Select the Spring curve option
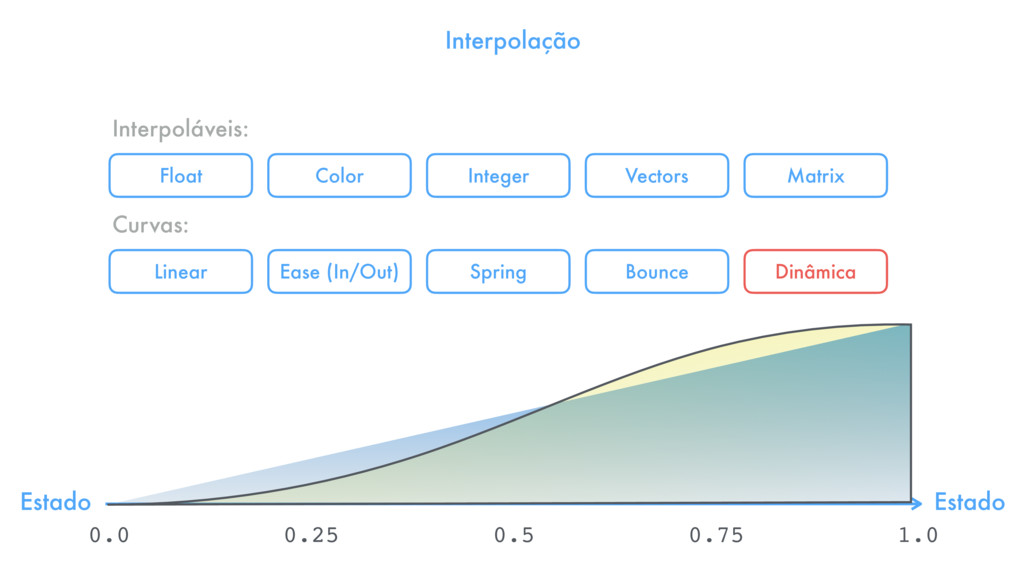 498,272
